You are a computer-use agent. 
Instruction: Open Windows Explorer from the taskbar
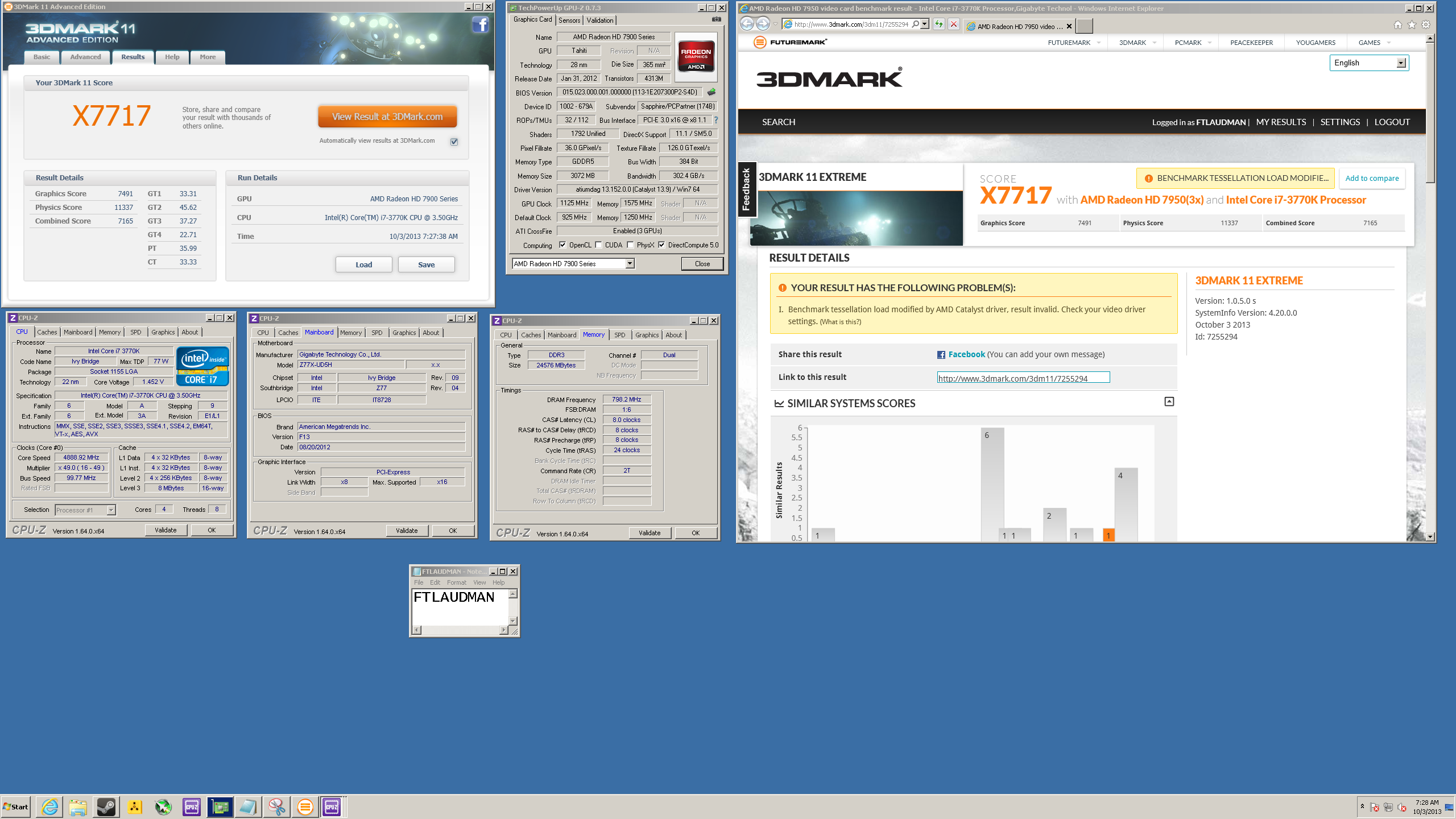pos(78,806)
